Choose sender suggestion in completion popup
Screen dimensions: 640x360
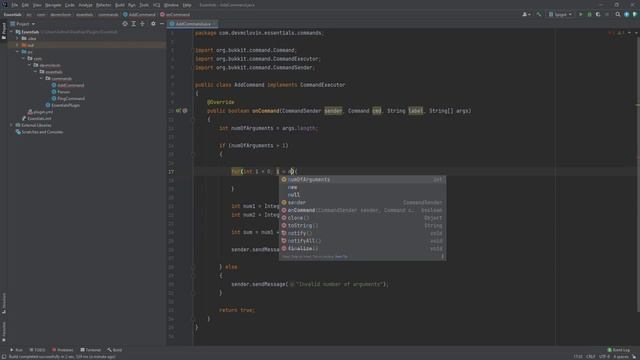coord(362,202)
